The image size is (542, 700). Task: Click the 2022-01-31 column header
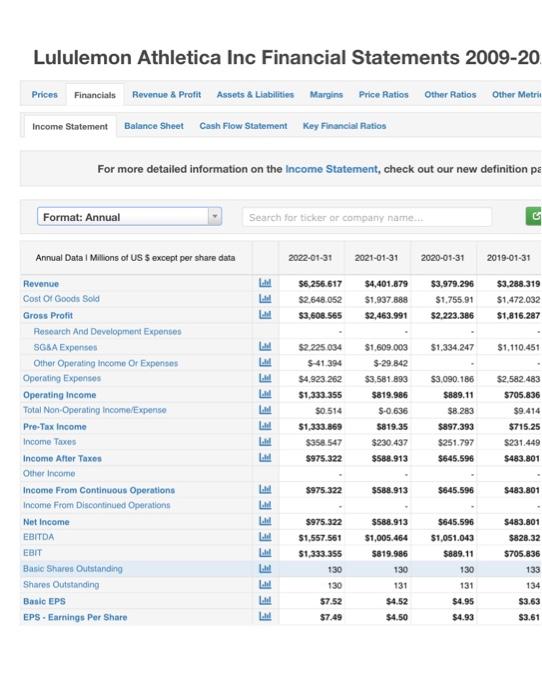pos(310,258)
